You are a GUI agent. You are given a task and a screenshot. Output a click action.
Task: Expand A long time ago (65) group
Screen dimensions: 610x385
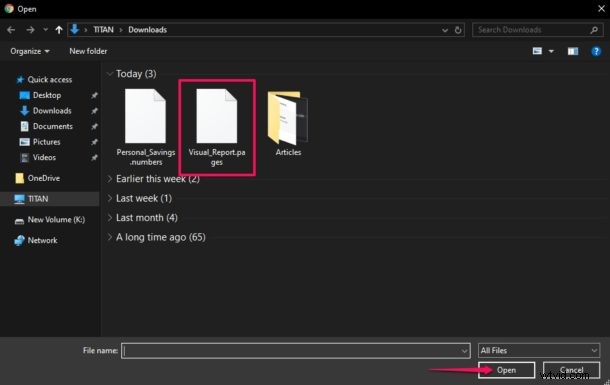tap(109, 237)
